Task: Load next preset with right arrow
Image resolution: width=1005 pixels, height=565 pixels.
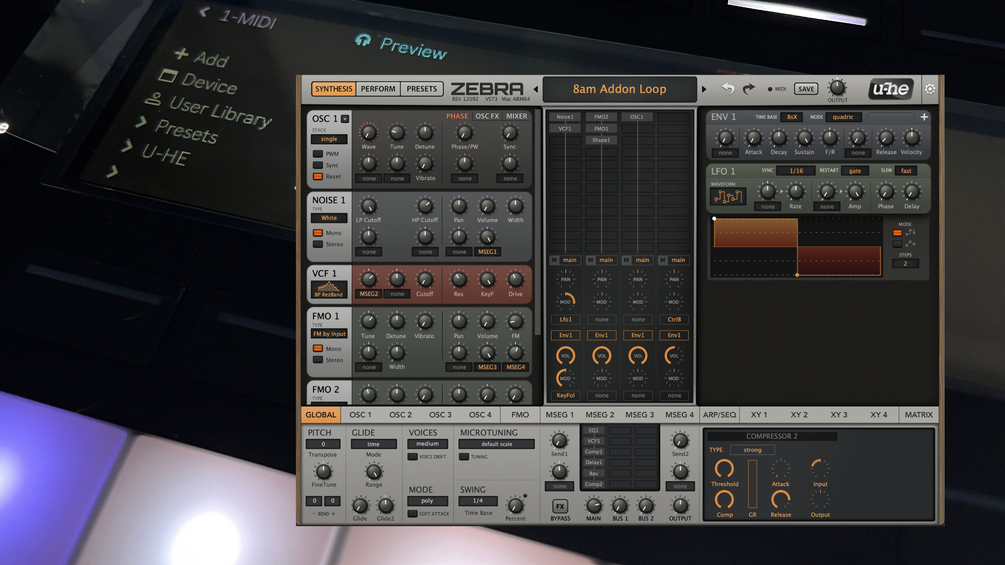Action: click(x=704, y=89)
